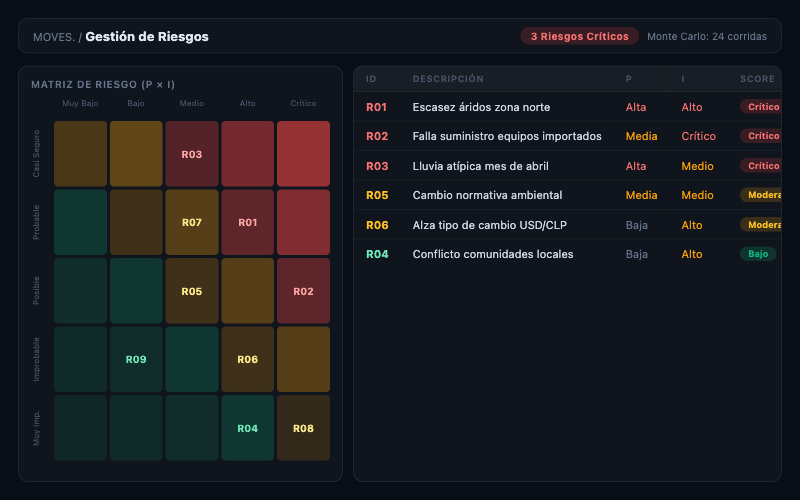The height and width of the screenshot is (500, 800).
Task: Select the R03 cell in risk matrix
Action: point(192,154)
